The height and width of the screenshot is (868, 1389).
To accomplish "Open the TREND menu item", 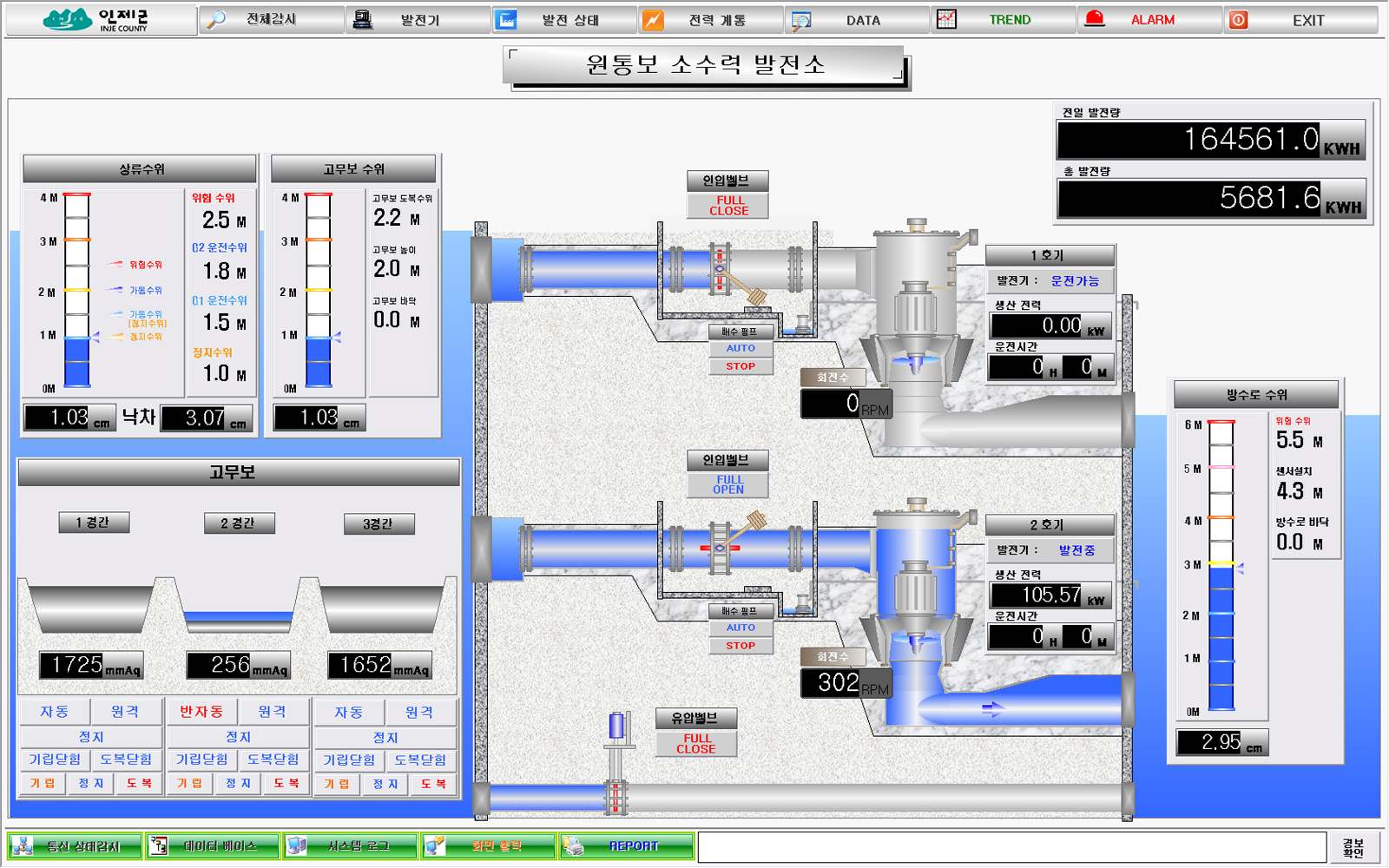I will pos(1010,20).
